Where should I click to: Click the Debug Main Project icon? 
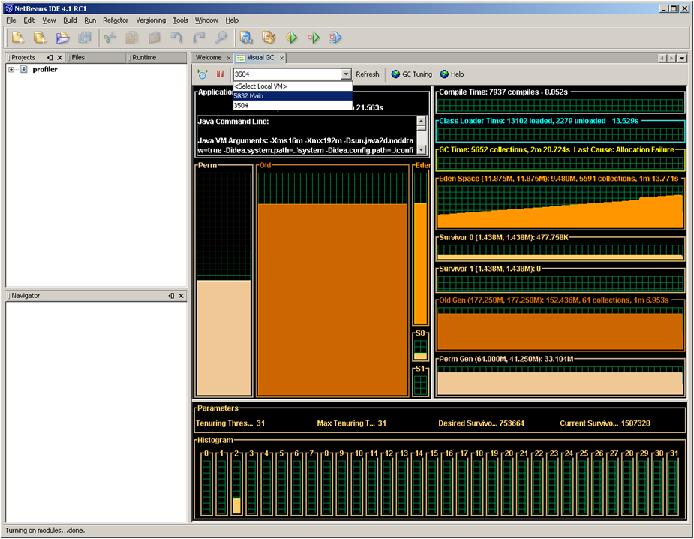(314, 38)
